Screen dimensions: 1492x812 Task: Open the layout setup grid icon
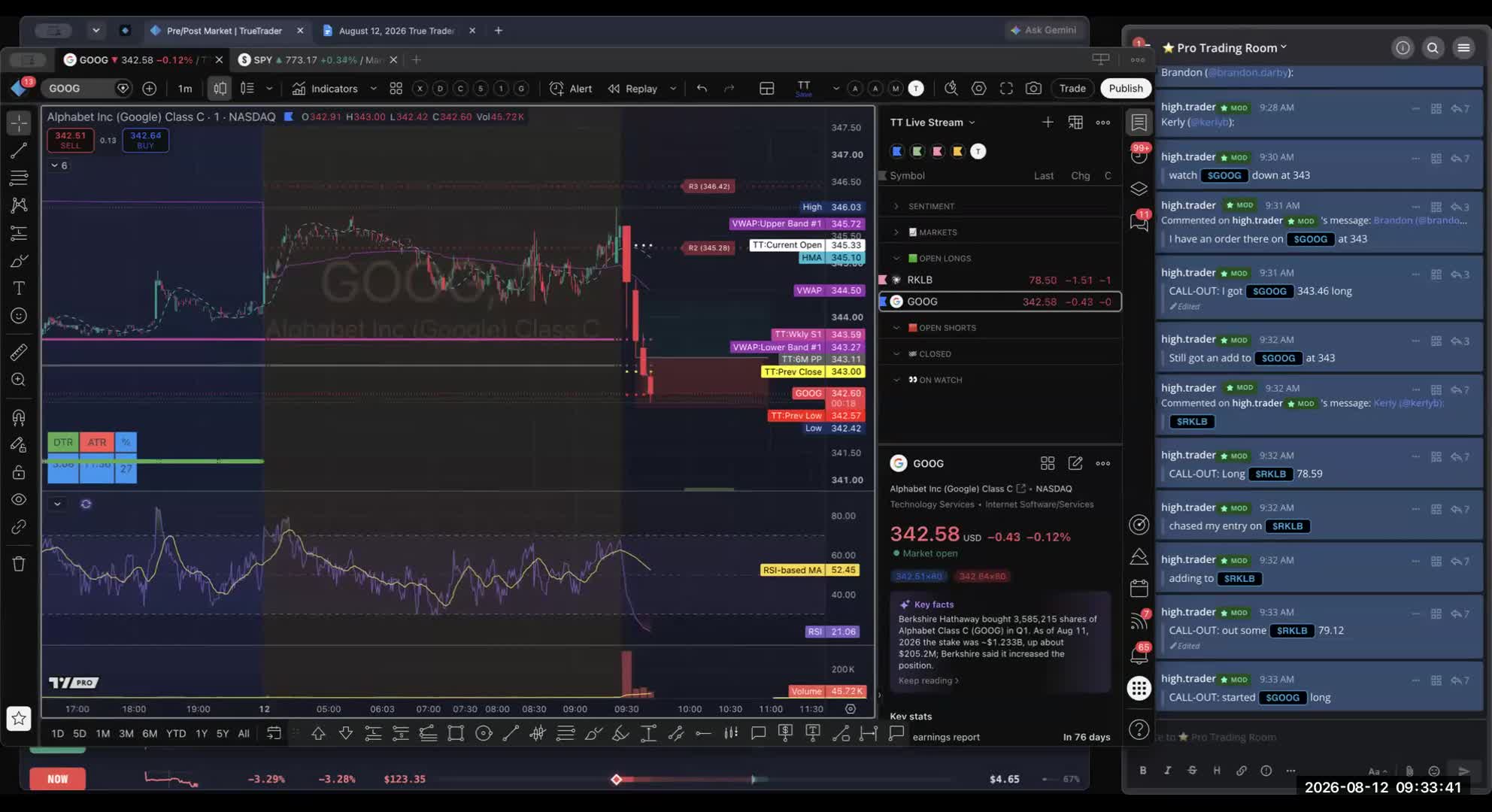766,88
